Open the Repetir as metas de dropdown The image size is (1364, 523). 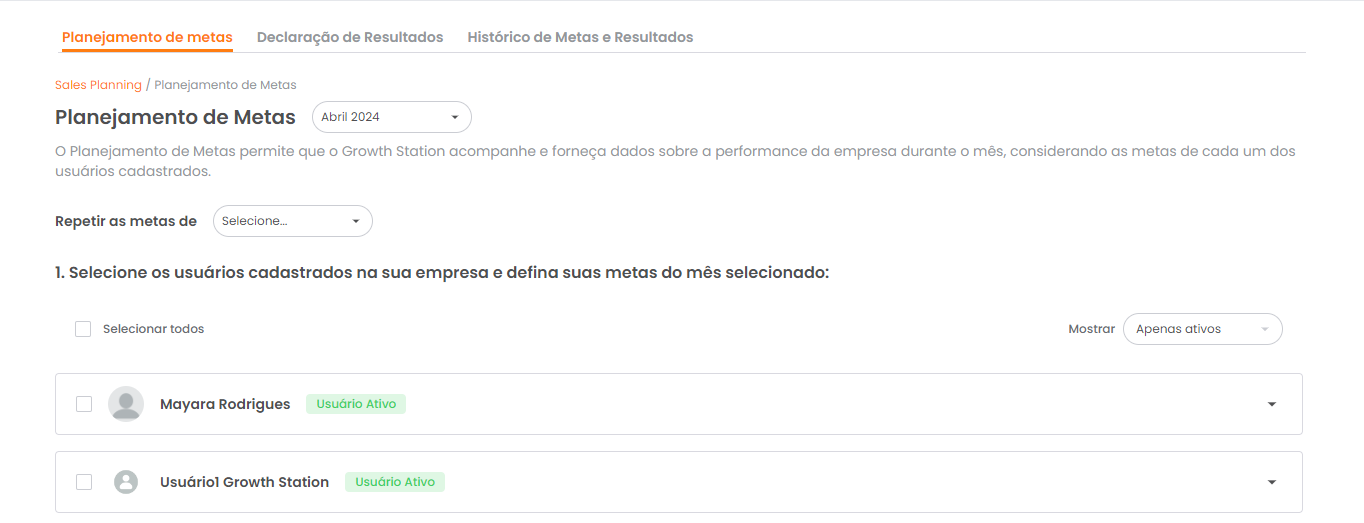(x=292, y=221)
